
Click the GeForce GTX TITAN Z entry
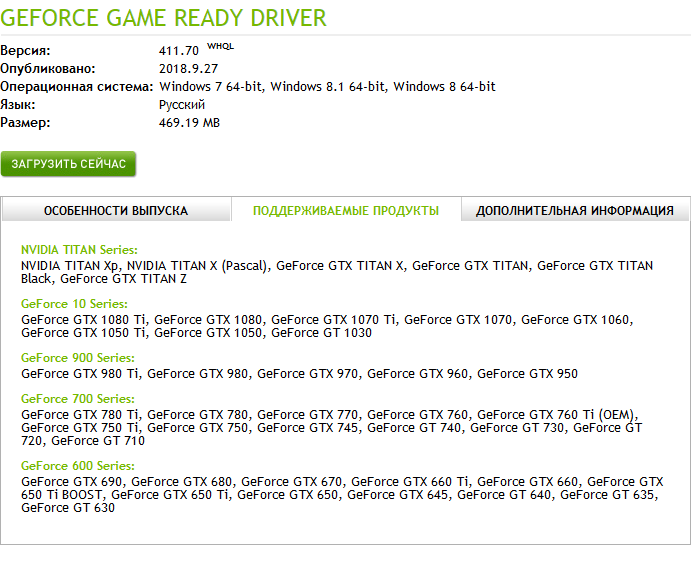coord(123,279)
